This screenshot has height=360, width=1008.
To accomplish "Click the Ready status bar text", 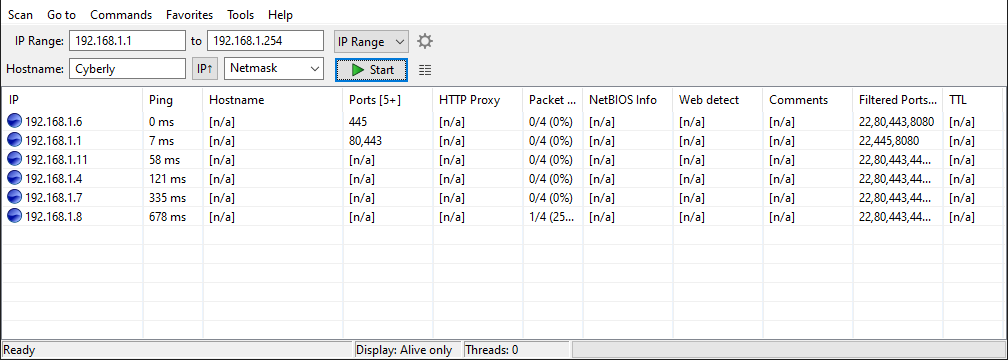I will click(19, 350).
